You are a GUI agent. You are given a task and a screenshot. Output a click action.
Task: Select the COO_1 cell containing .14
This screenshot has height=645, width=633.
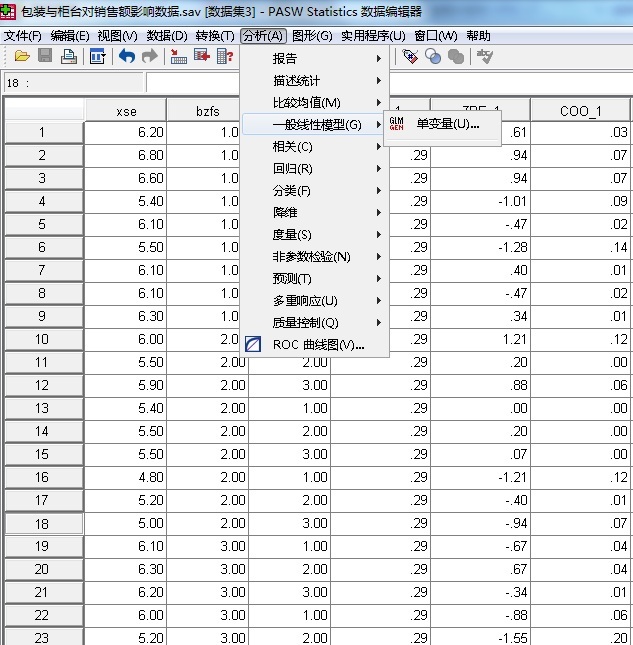pos(581,248)
